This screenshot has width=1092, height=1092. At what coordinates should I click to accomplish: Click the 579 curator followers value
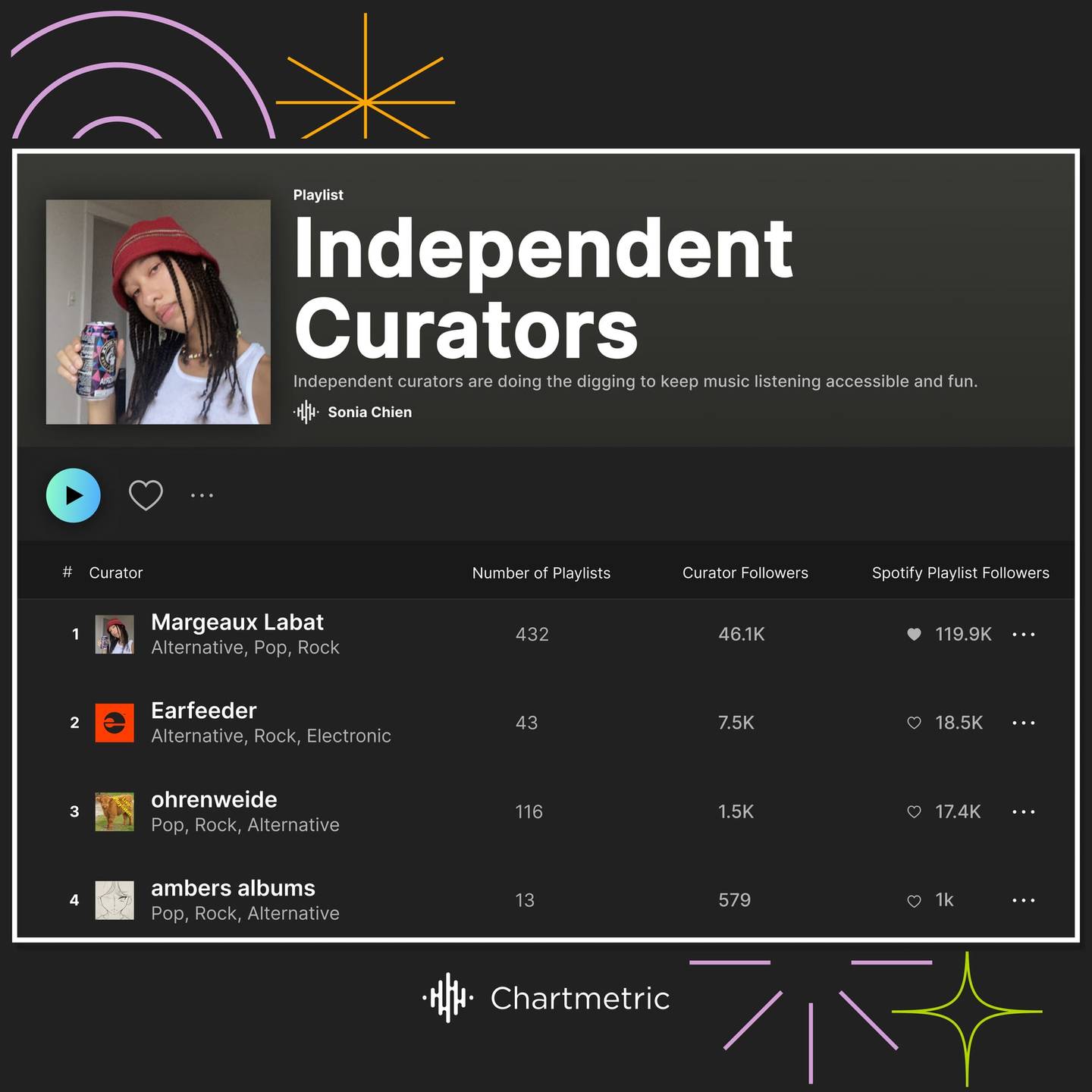pyautogui.click(x=735, y=900)
